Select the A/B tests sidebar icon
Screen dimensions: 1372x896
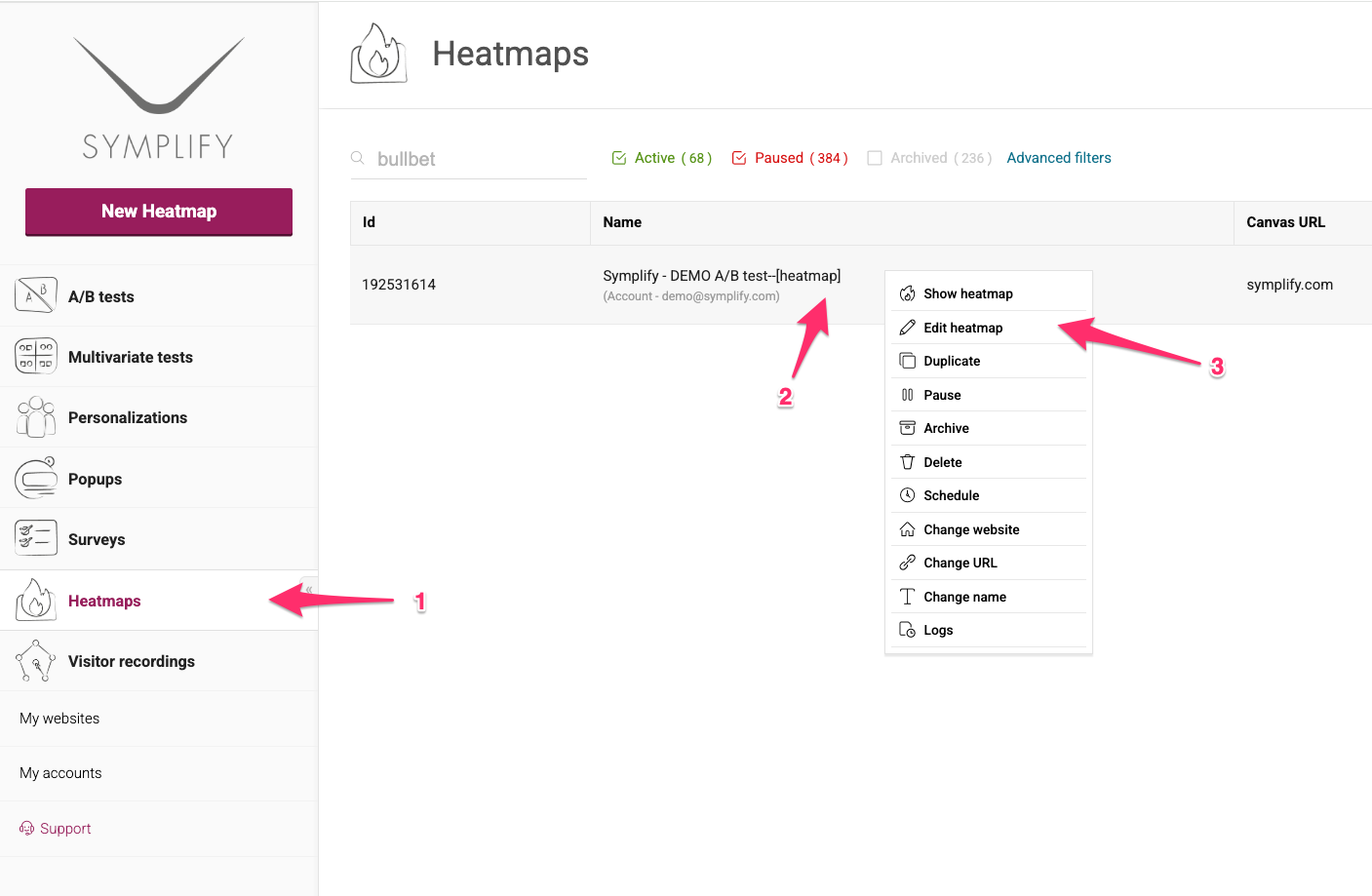pyautogui.click(x=35, y=294)
